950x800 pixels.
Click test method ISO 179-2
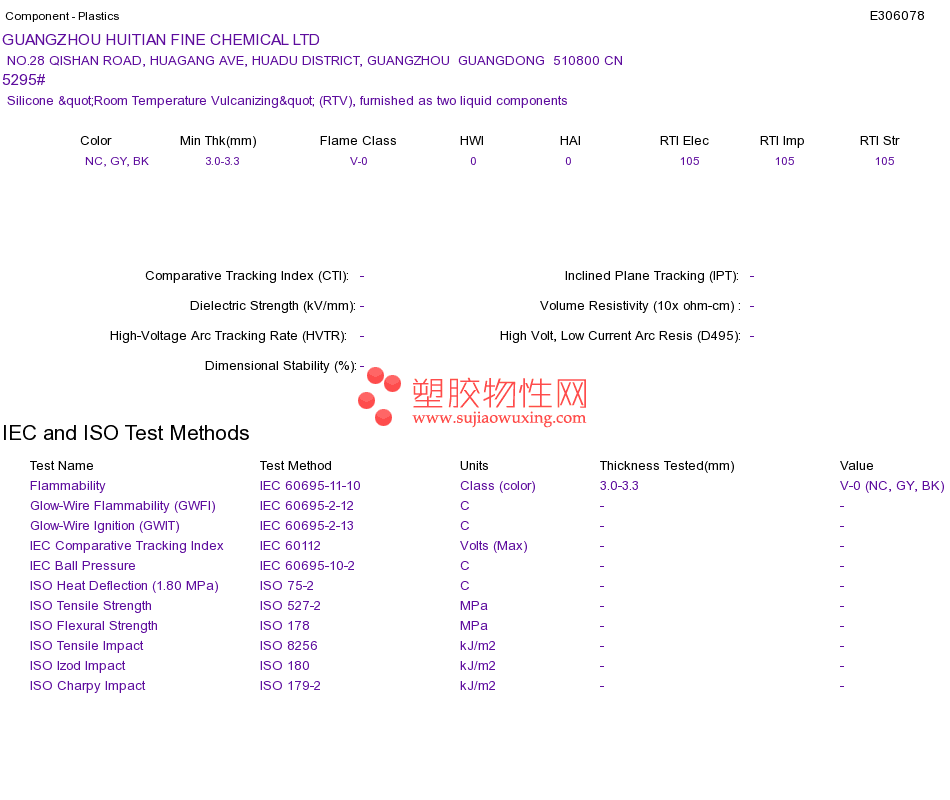(x=290, y=685)
